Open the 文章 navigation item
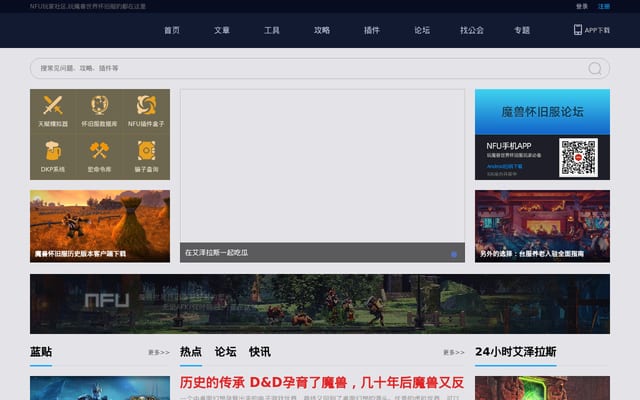Viewport: 640px width, 400px height. 222,30
